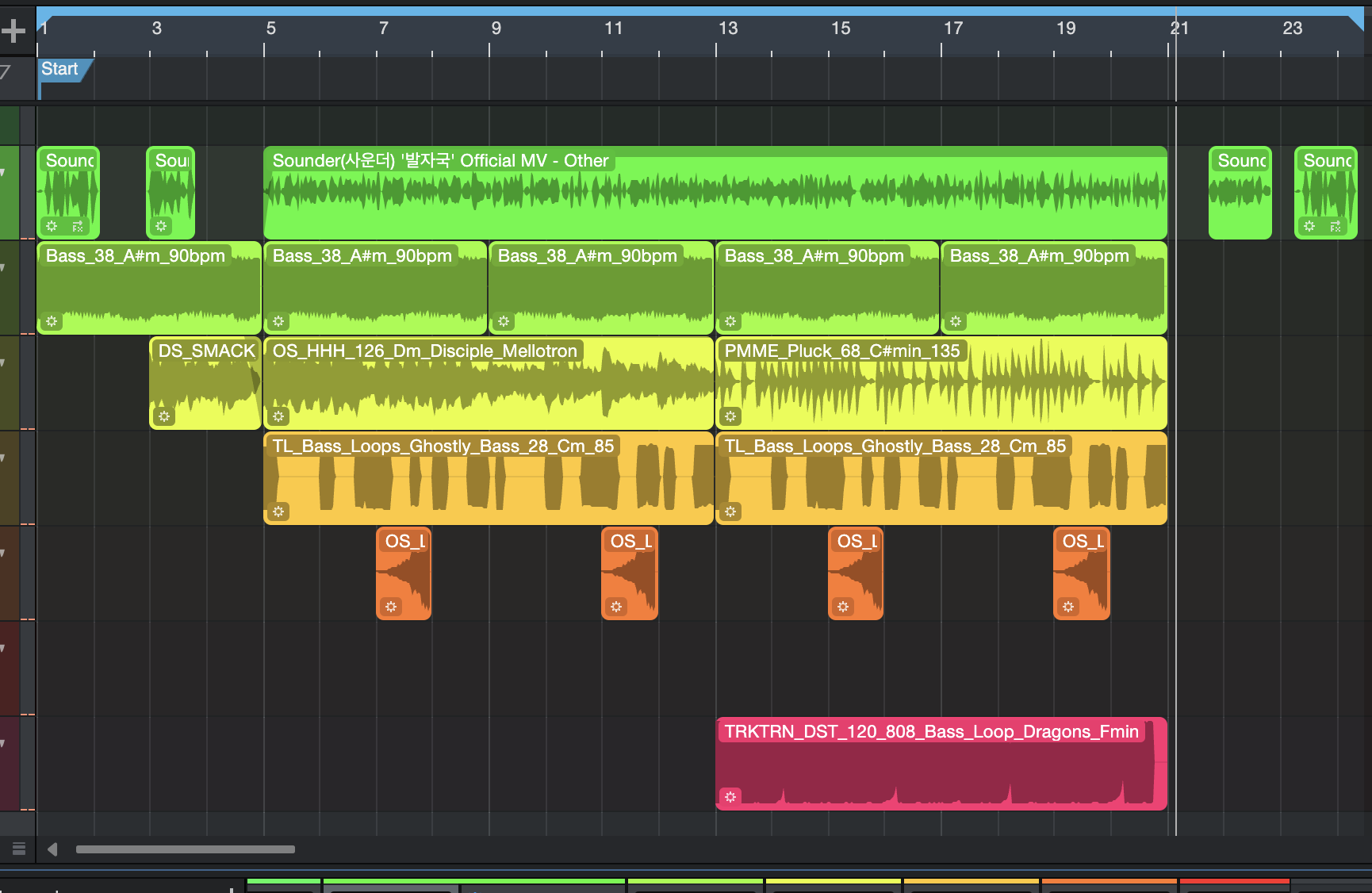Click the amber-orange mixer channel color strip
This screenshot has width=1372, height=893.
pos(972,881)
